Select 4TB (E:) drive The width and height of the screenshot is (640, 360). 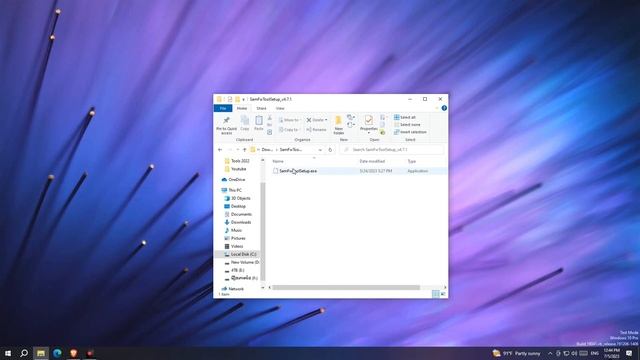tap(234, 270)
